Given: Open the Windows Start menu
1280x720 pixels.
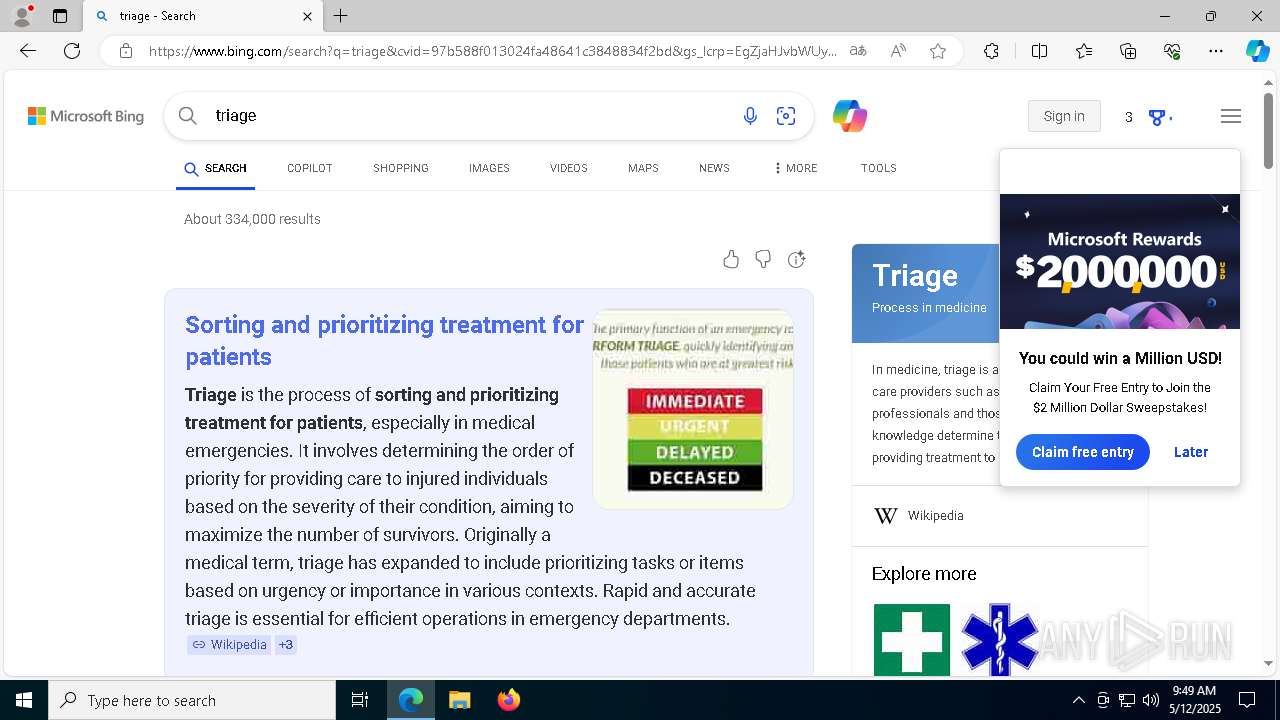Looking at the screenshot, I should pyautogui.click(x=24, y=700).
